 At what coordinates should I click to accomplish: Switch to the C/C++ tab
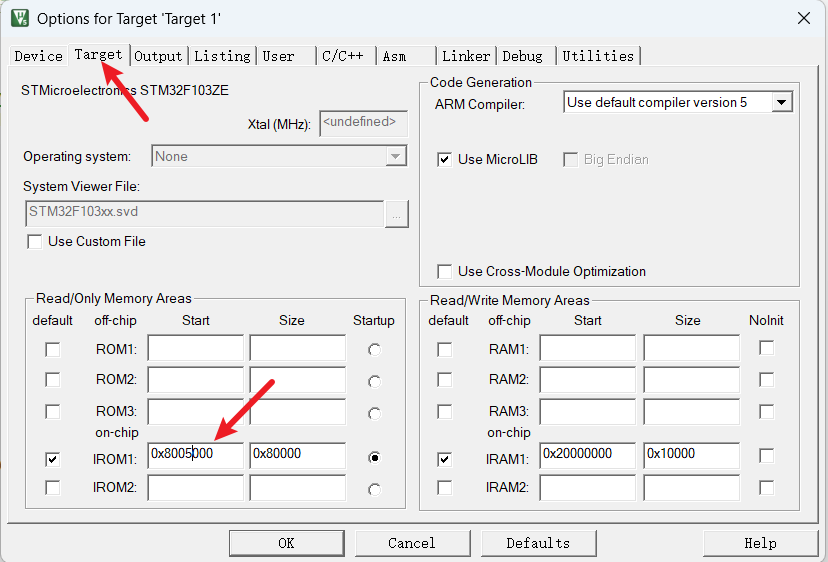343,56
